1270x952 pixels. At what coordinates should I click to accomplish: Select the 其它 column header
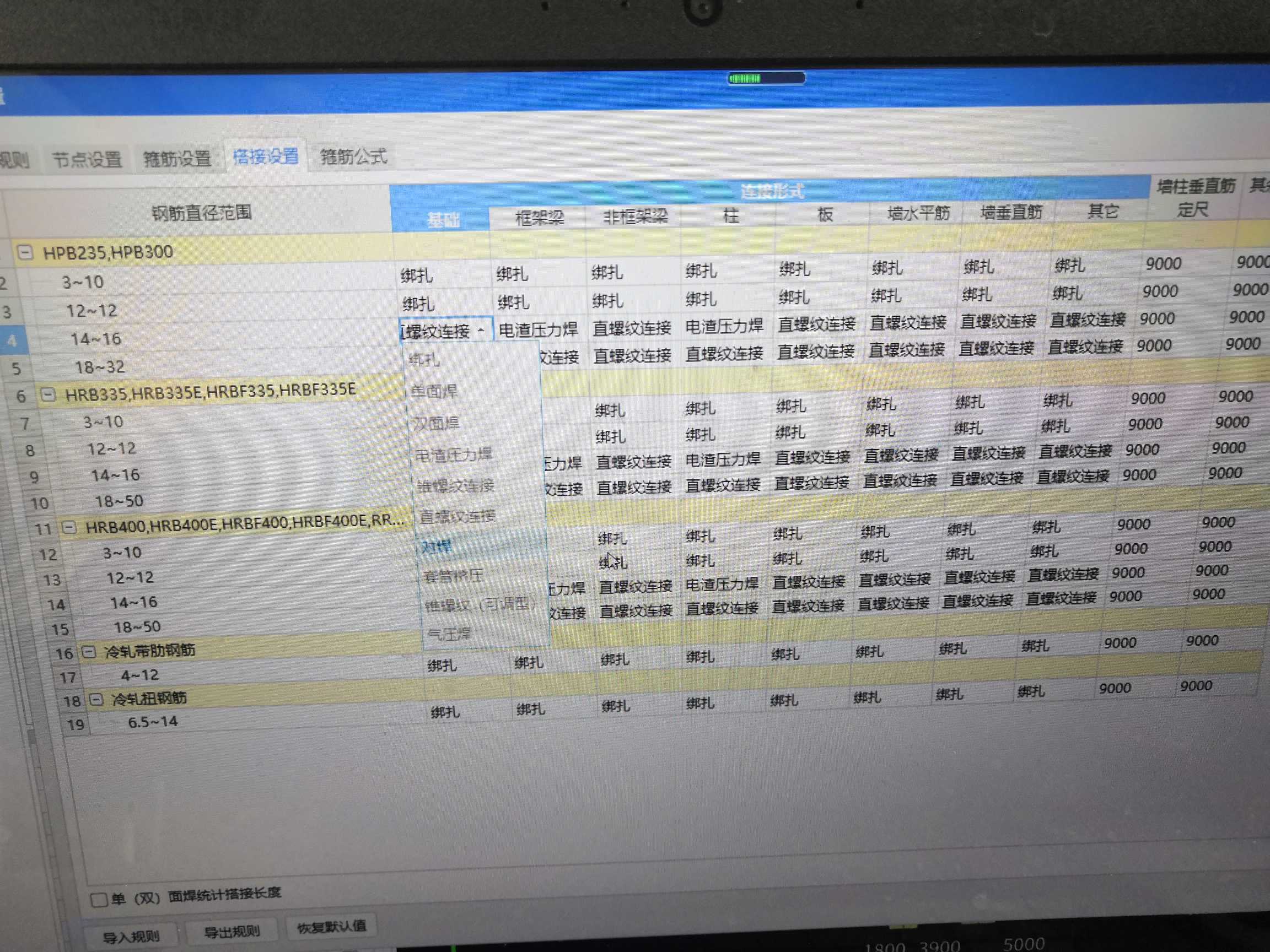(x=1102, y=210)
